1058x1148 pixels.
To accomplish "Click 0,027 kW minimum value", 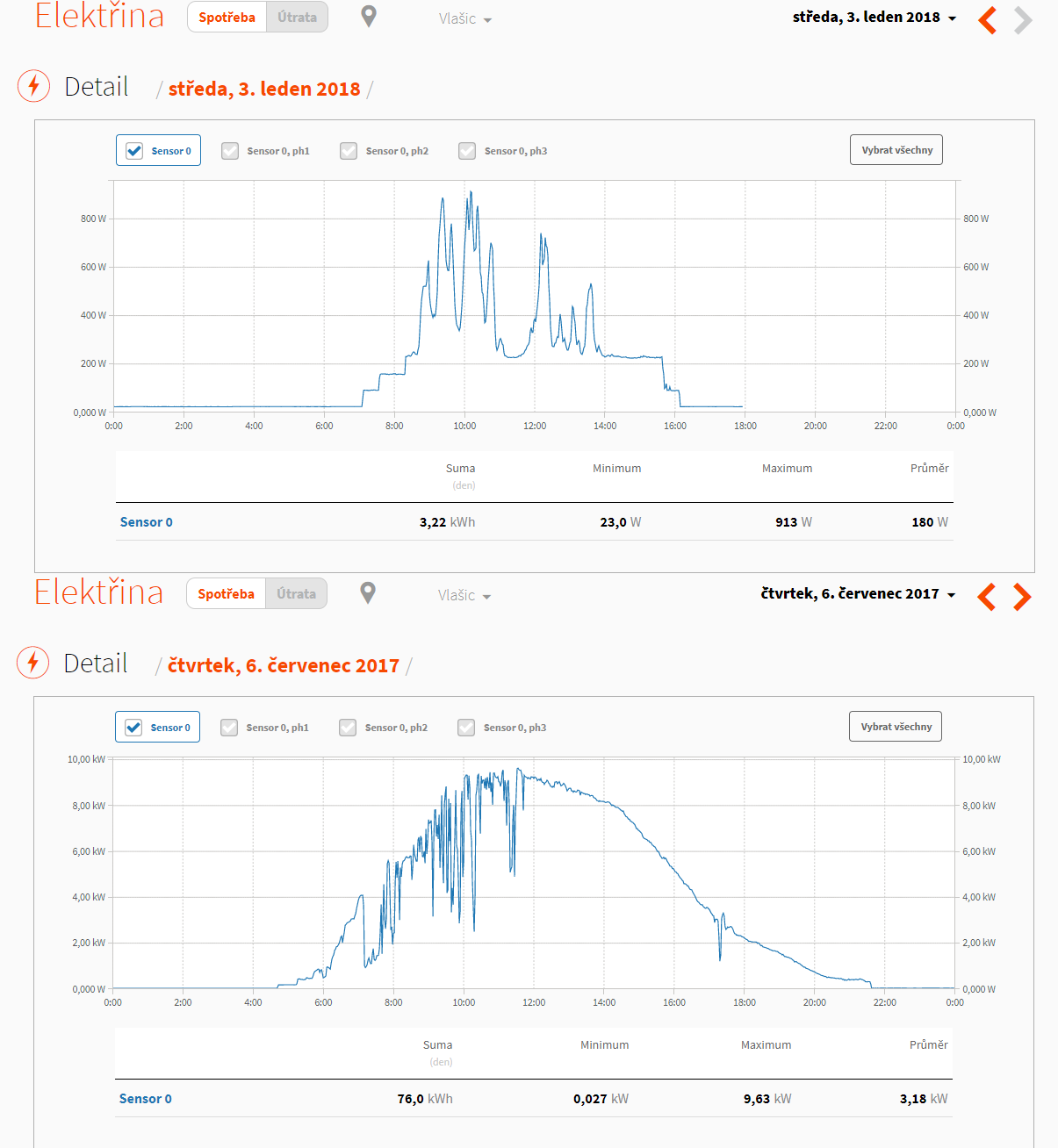I will coord(601,1099).
